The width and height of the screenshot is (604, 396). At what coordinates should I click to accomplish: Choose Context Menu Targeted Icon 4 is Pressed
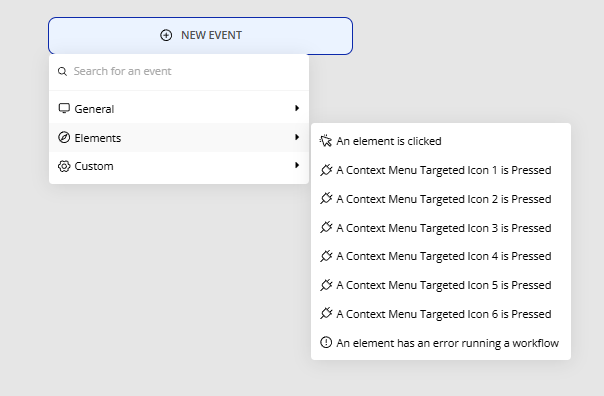(x=441, y=256)
